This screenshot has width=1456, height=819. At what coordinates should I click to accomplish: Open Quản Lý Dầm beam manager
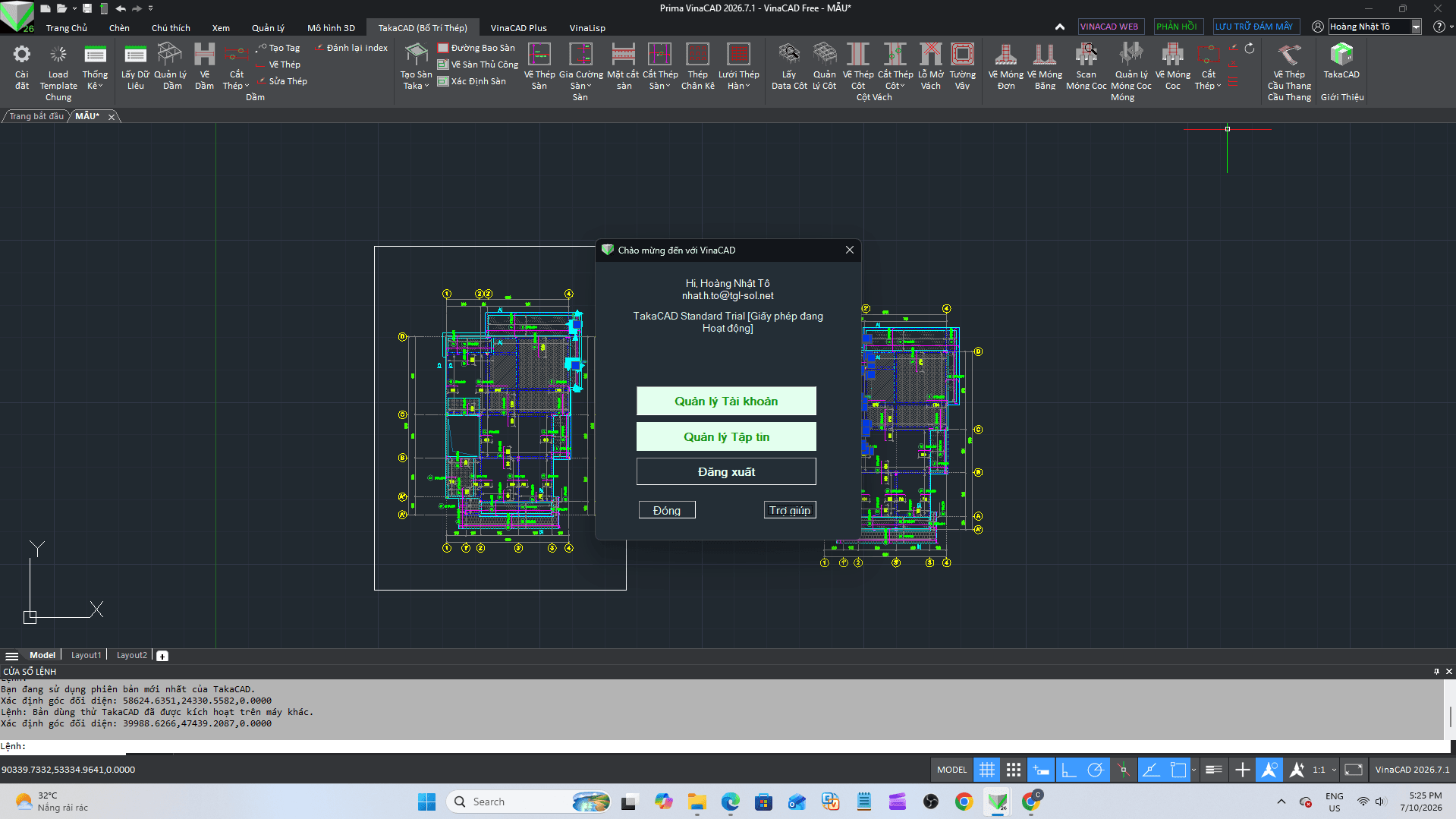(x=170, y=67)
